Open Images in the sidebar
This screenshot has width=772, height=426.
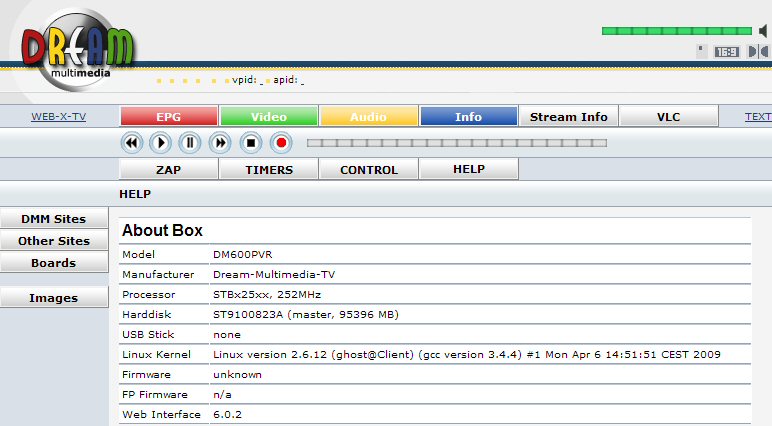(x=54, y=298)
